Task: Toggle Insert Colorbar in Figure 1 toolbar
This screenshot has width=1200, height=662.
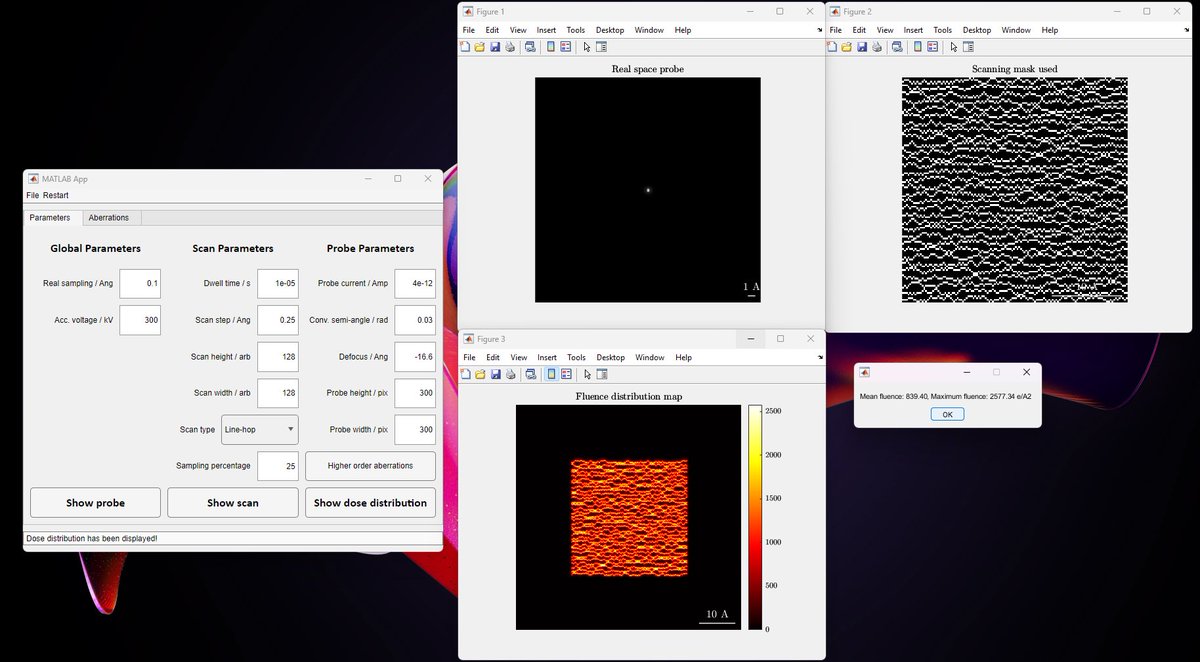Action: [551, 46]
